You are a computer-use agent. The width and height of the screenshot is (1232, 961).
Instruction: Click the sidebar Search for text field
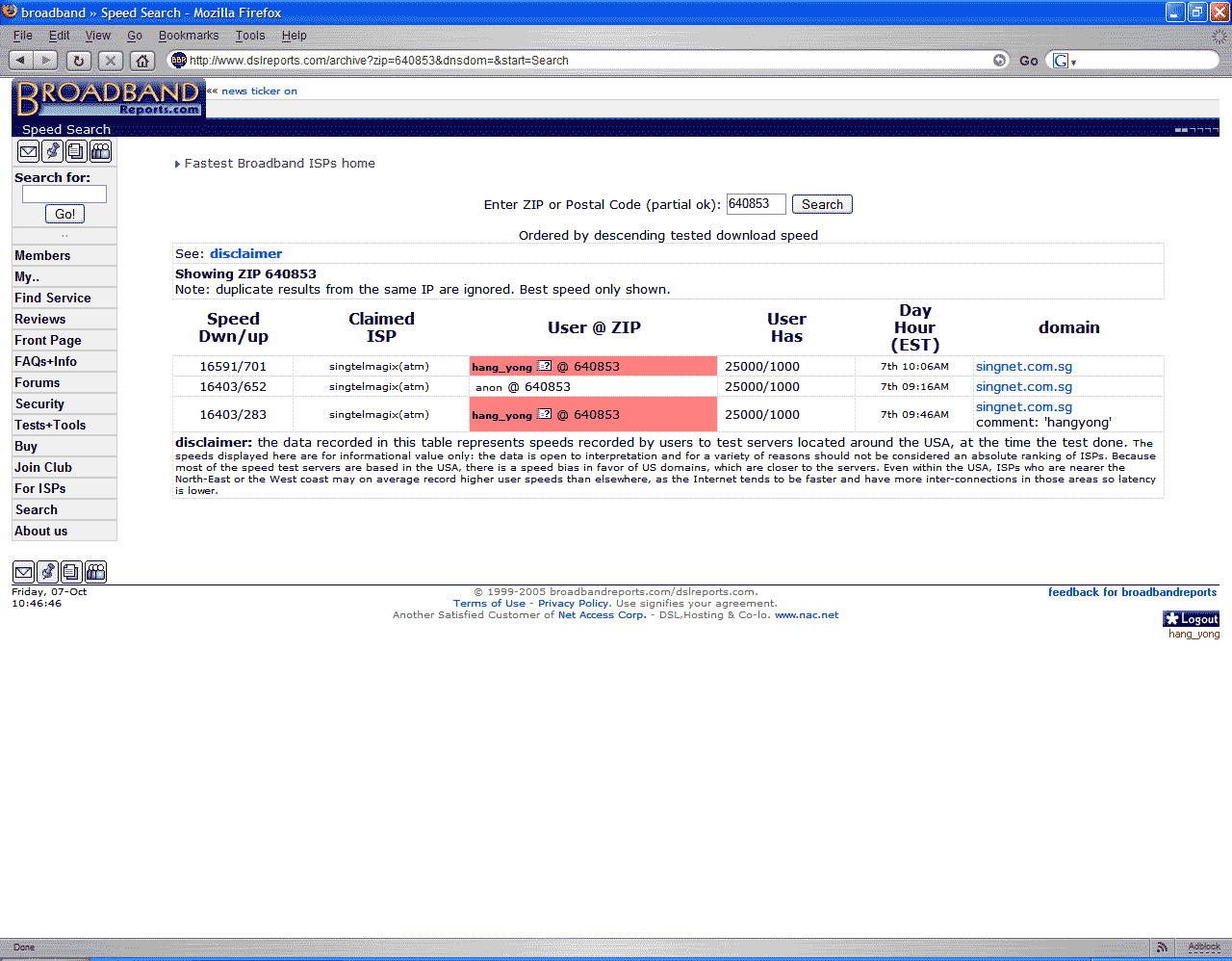click(64, 194)
